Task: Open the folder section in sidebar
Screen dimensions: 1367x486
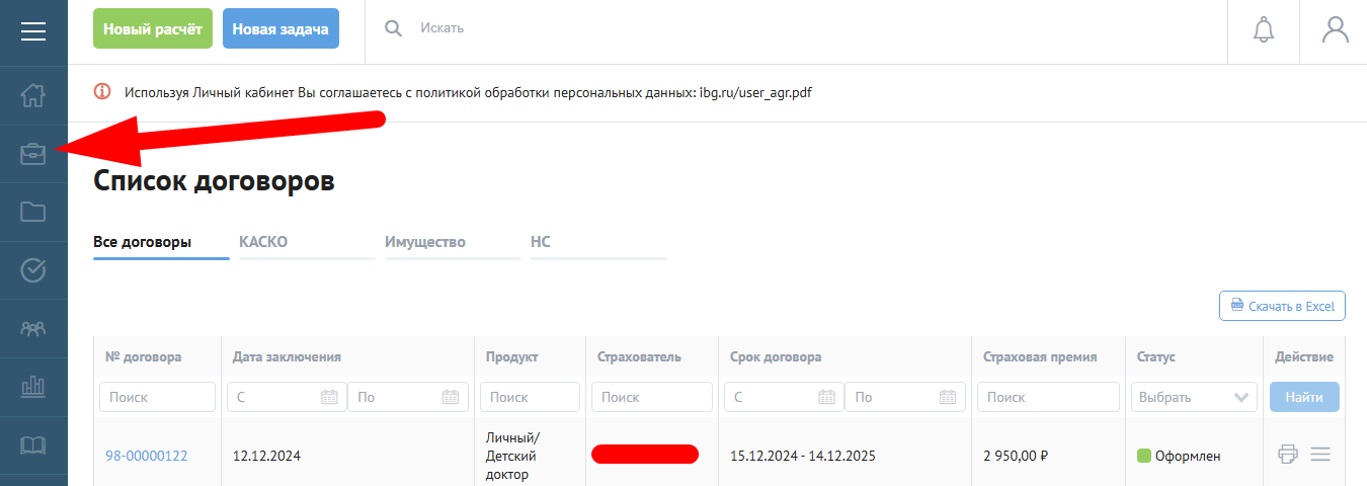Action: (34, 211)
